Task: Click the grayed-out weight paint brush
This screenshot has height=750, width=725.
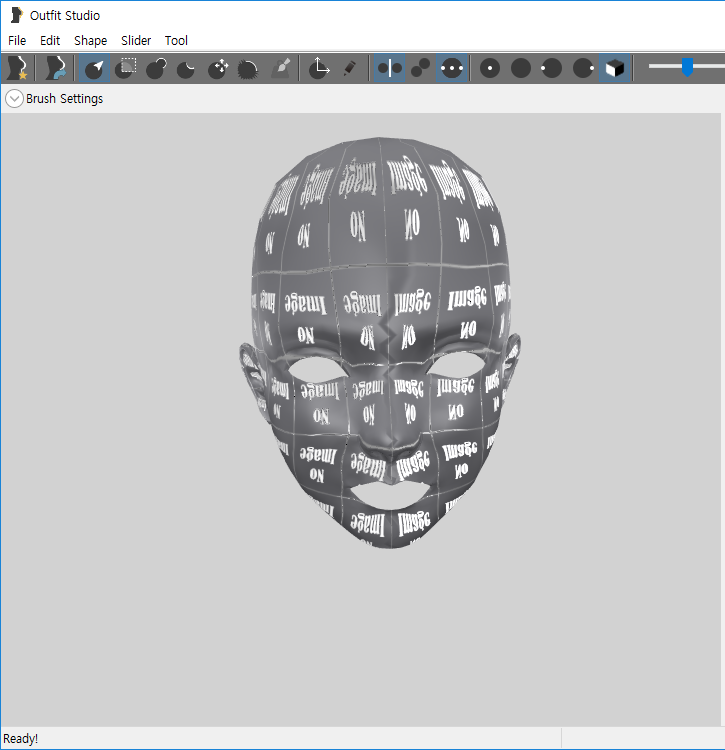Action: (281, 68)
